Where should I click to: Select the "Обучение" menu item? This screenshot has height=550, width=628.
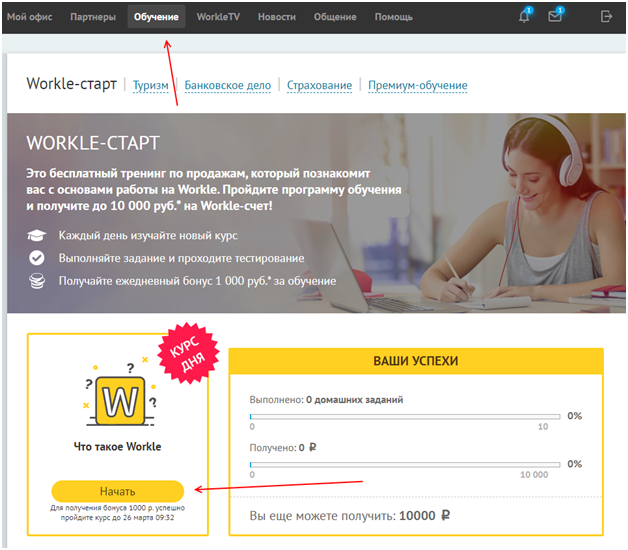[156, 17]
